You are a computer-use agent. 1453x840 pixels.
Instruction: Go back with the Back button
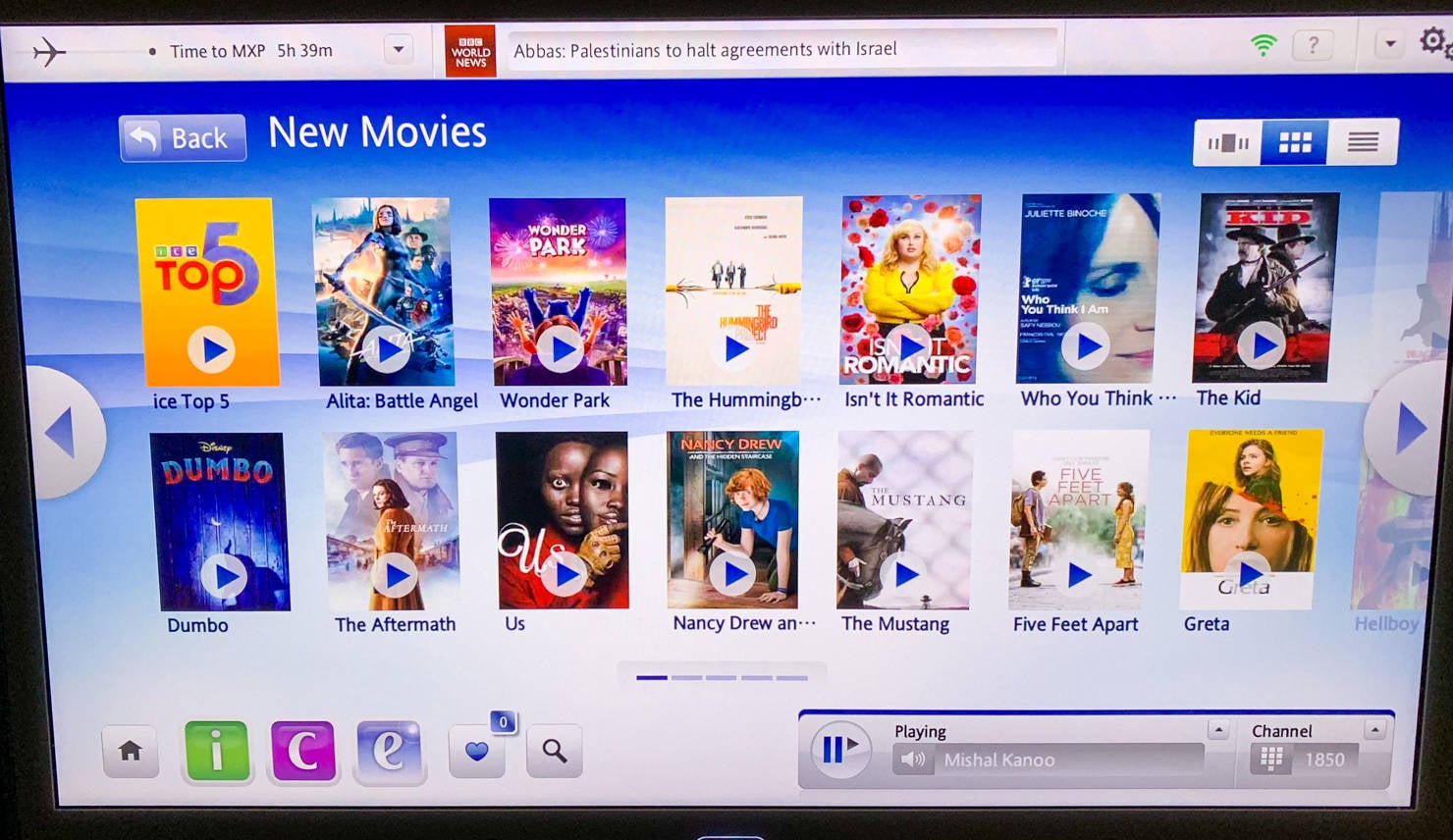tap(183, 137)
